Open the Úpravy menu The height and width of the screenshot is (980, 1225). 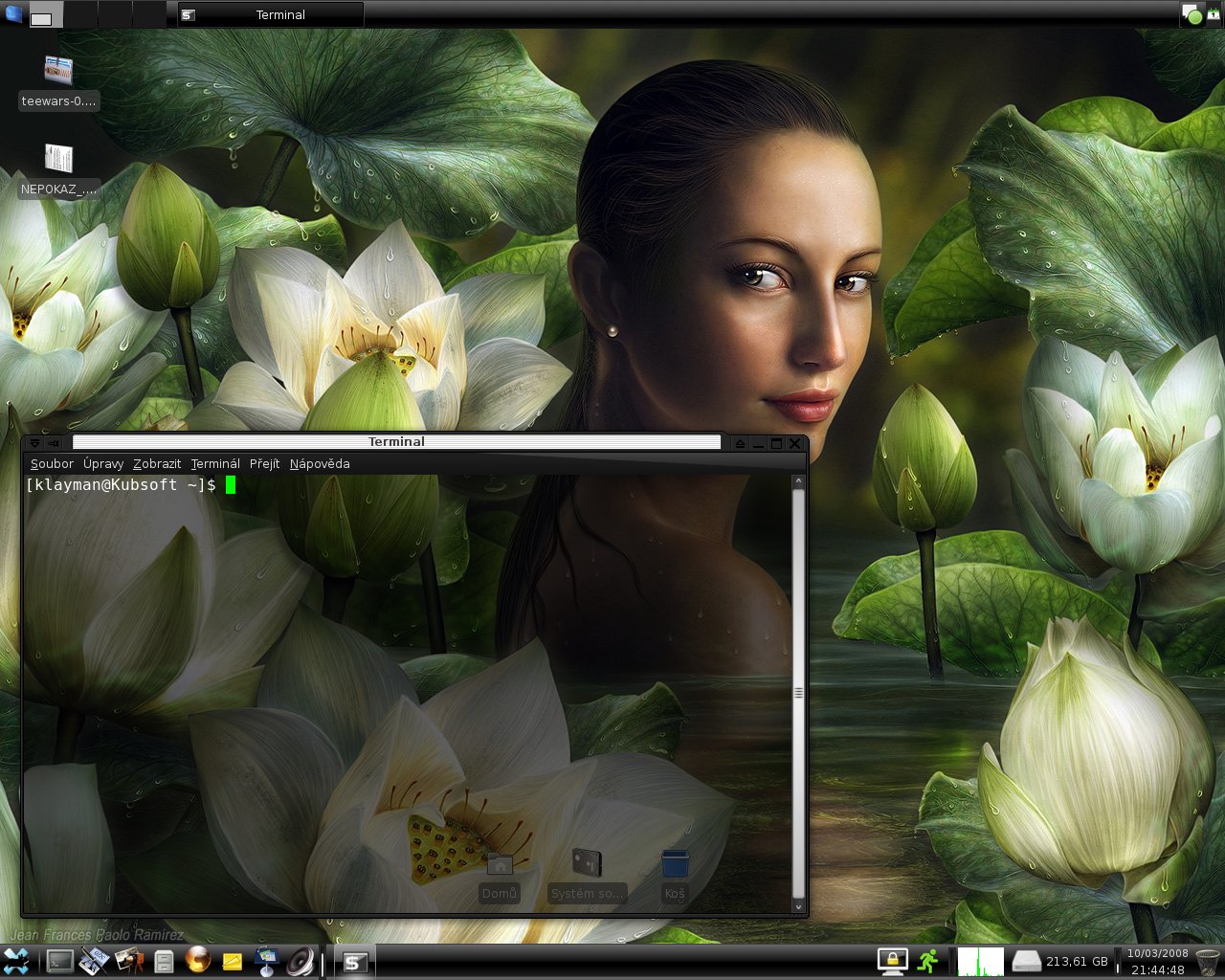[103, 463]
